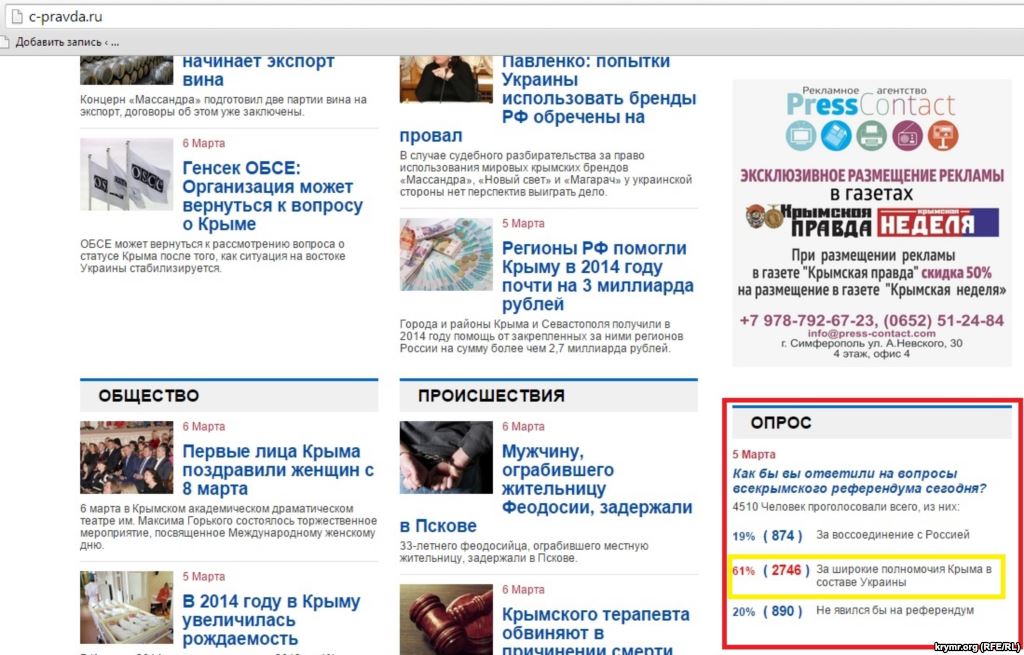
Task: Click the green printer icon in PressContact ad
Action: point(871,134)
